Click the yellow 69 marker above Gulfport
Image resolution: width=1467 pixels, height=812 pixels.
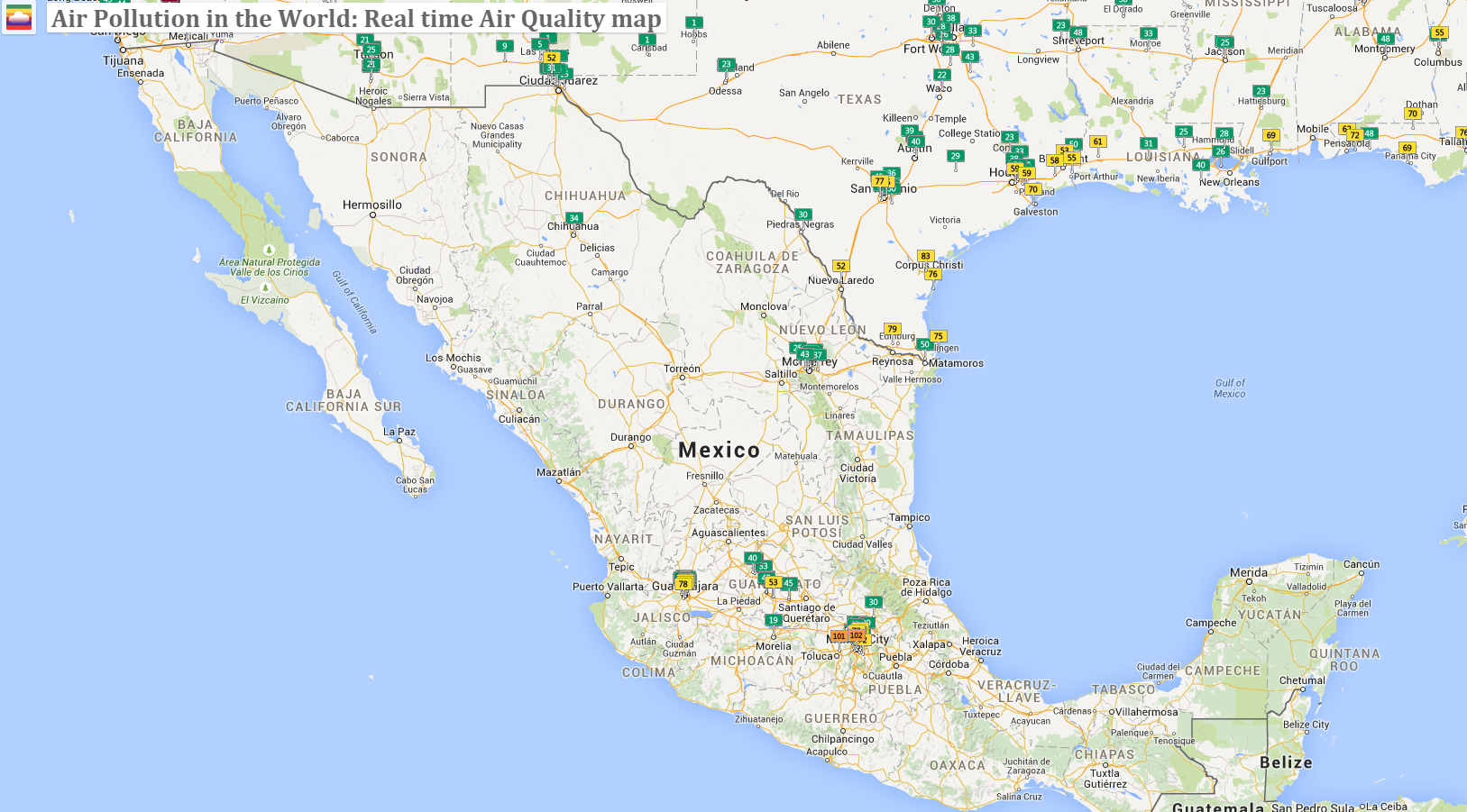click(1270, 135)
